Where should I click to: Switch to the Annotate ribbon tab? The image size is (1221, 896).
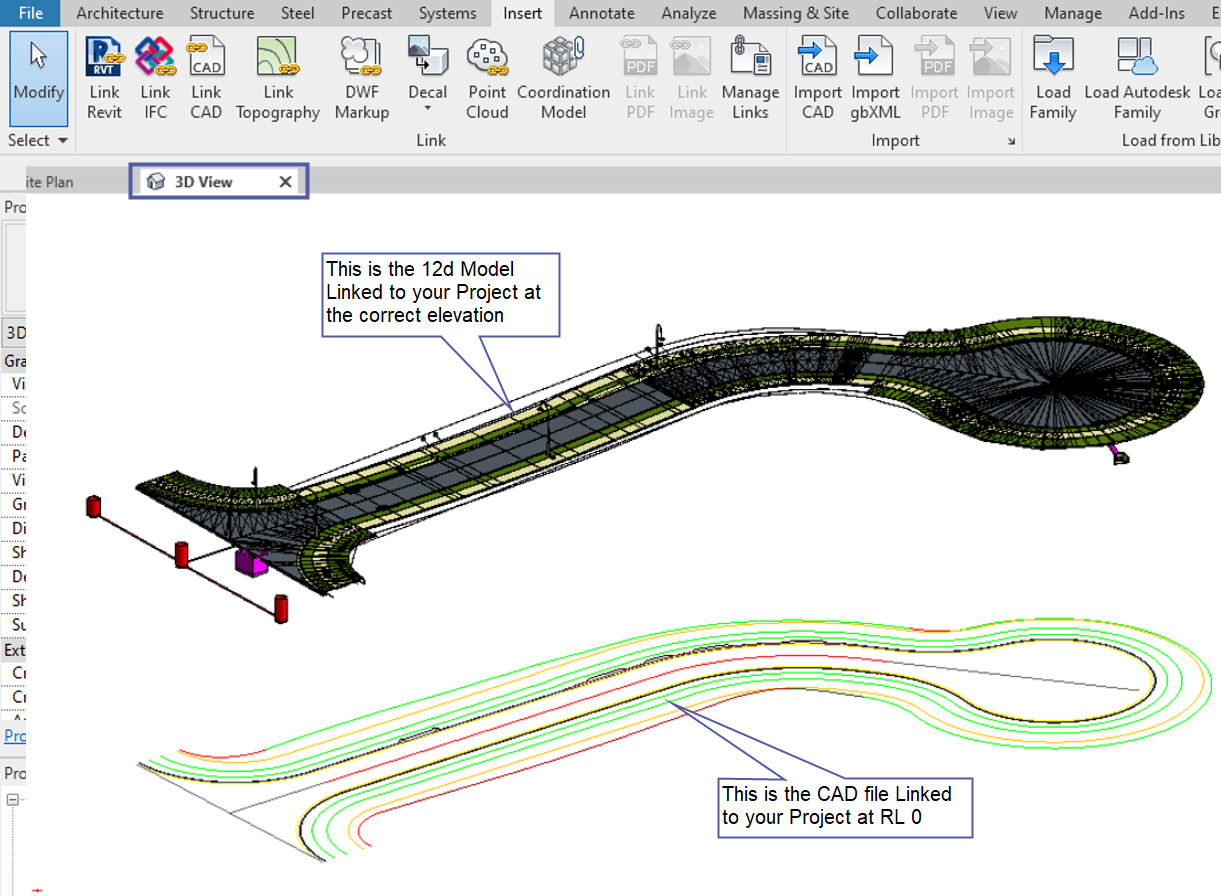click(x=602, y=13)
